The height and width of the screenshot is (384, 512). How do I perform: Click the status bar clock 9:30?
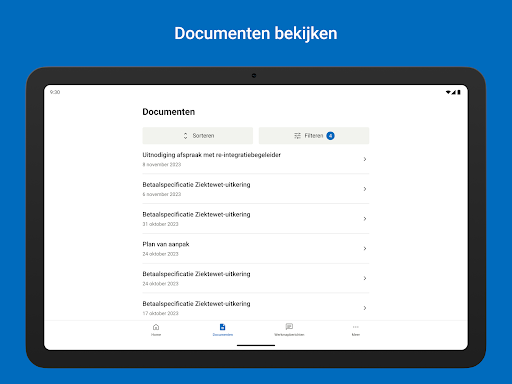[55, 92]
